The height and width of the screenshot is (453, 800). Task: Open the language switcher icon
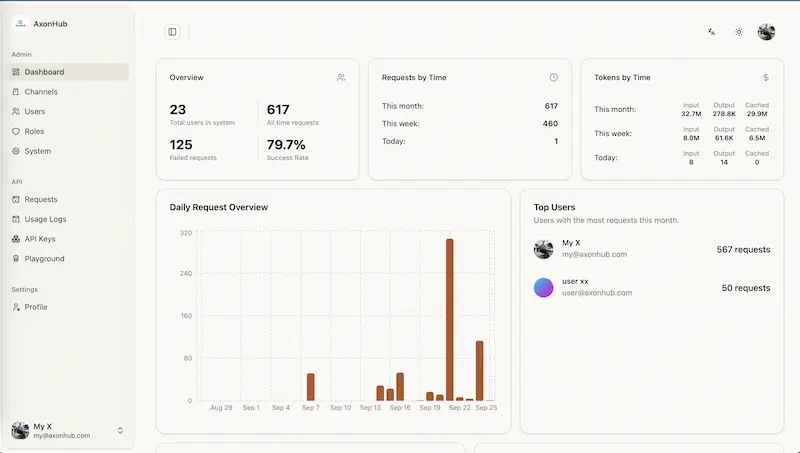tap(711, 32)
